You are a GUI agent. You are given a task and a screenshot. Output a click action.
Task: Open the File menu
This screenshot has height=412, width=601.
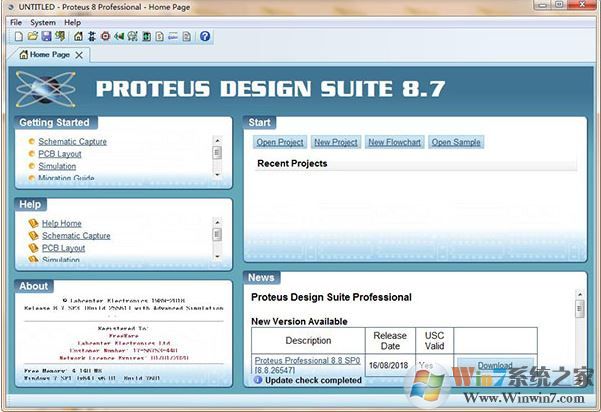16,21
